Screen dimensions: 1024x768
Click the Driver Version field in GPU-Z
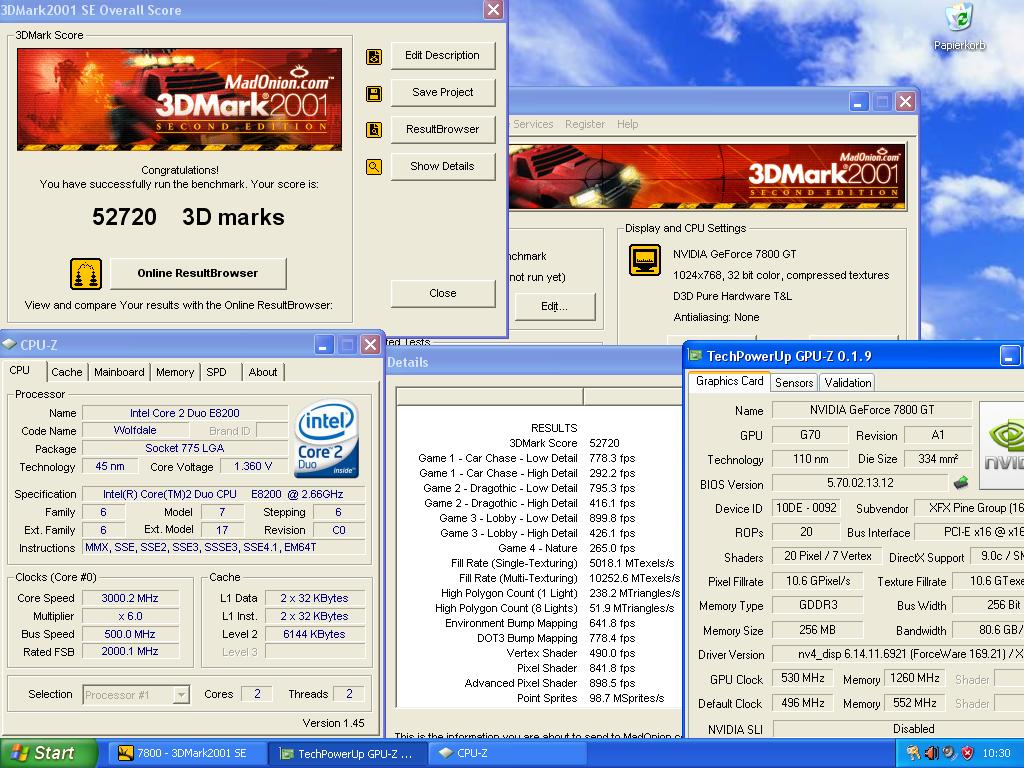(899, 654)
